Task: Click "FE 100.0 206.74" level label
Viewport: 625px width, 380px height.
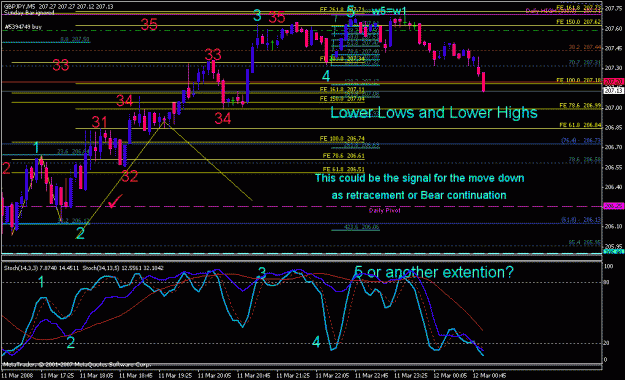Action: (x=342, y=139)
